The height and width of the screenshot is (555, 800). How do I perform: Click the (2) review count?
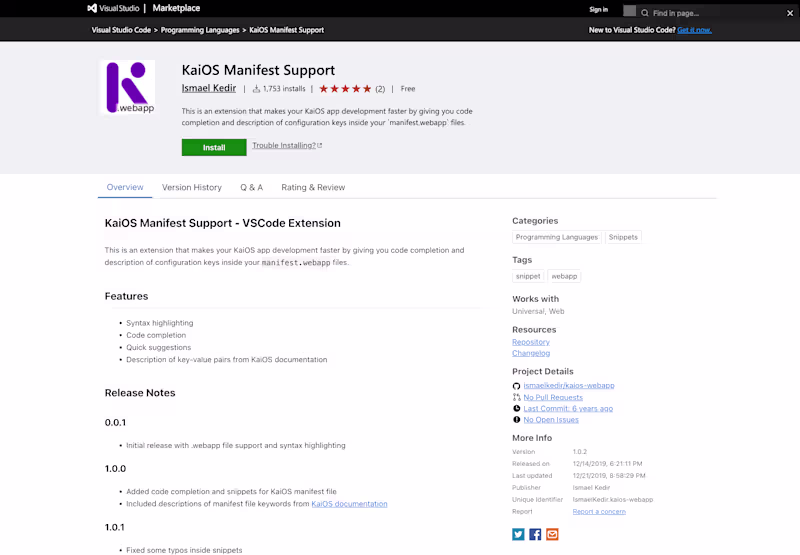coord(380,89)
